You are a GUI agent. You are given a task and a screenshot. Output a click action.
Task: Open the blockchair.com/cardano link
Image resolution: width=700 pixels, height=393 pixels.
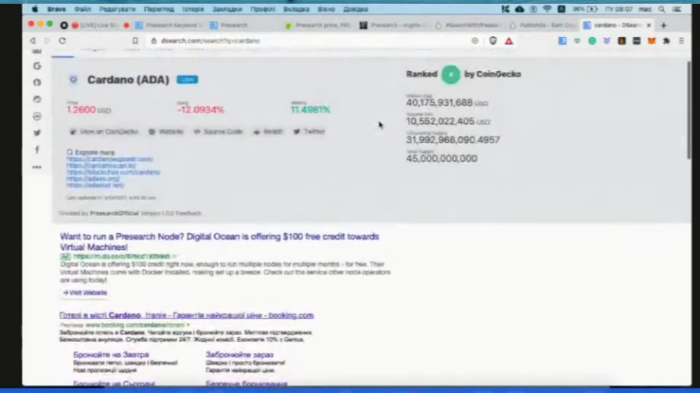click(x=113, y=172)
